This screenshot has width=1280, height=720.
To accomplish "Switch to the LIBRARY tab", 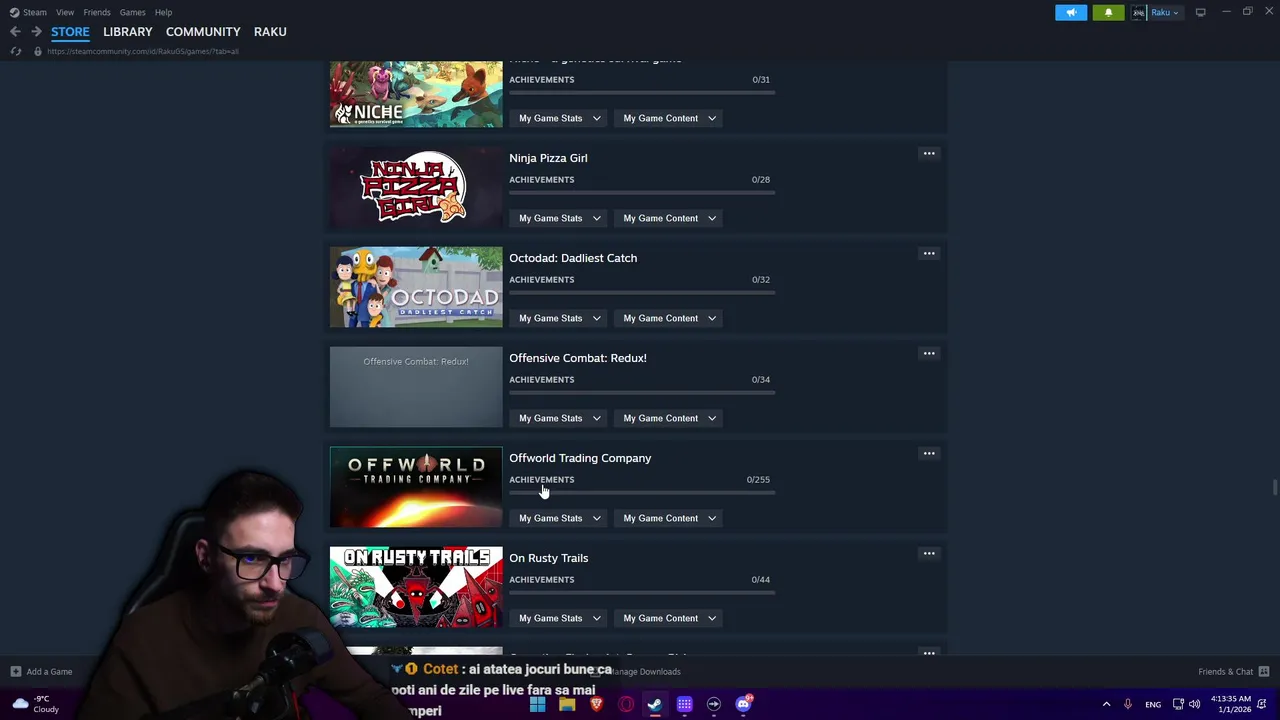I will [x=128, y=32].
